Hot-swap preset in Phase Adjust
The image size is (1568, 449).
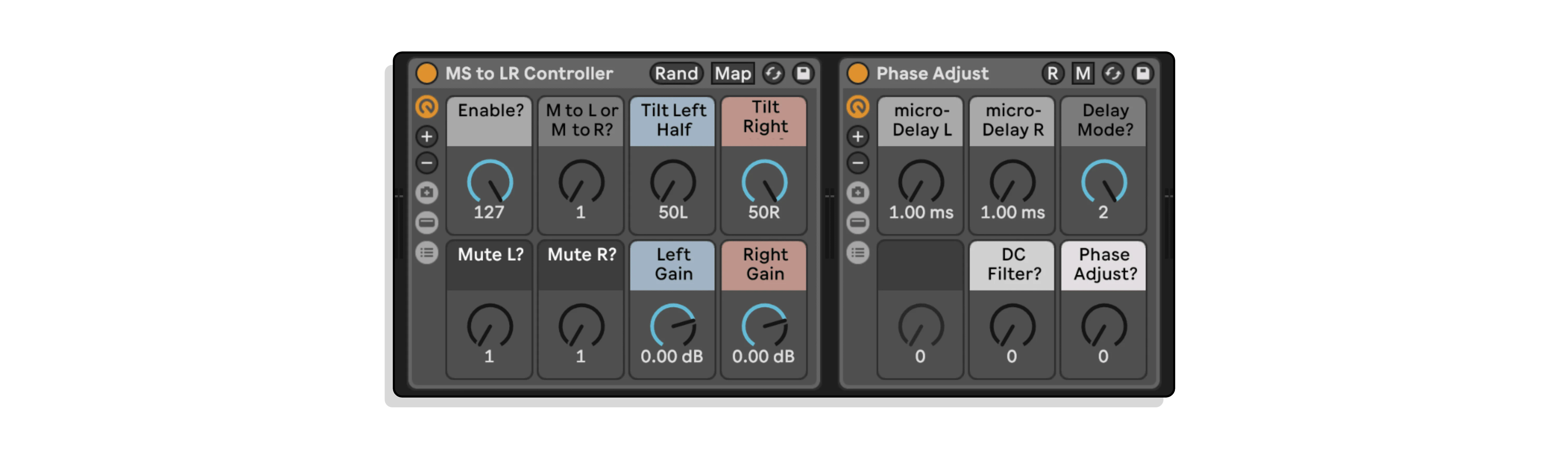pyautogui.click(x=1113, y=74)
